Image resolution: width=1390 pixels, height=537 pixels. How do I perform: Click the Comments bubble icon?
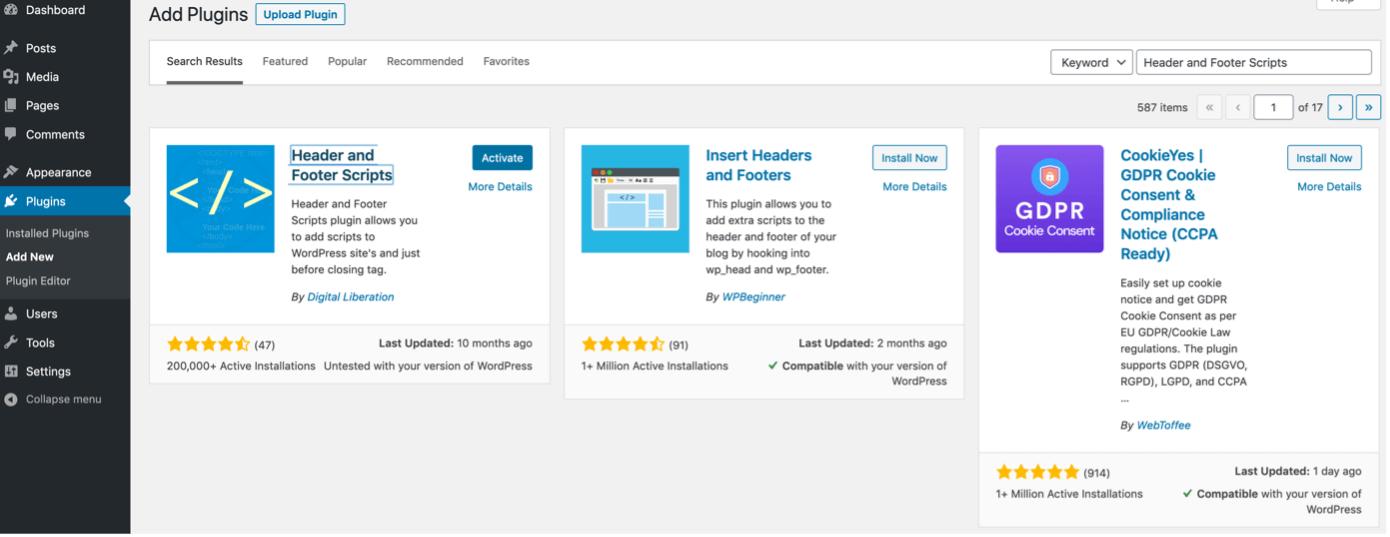pyautogui.click(x=11, y=134)
